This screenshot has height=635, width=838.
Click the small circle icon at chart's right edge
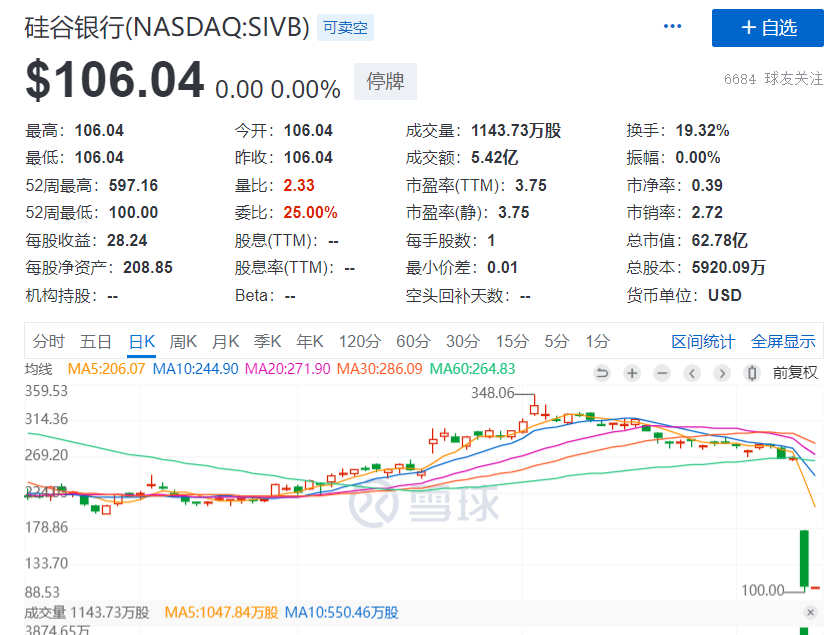click(x=810, y=611)
